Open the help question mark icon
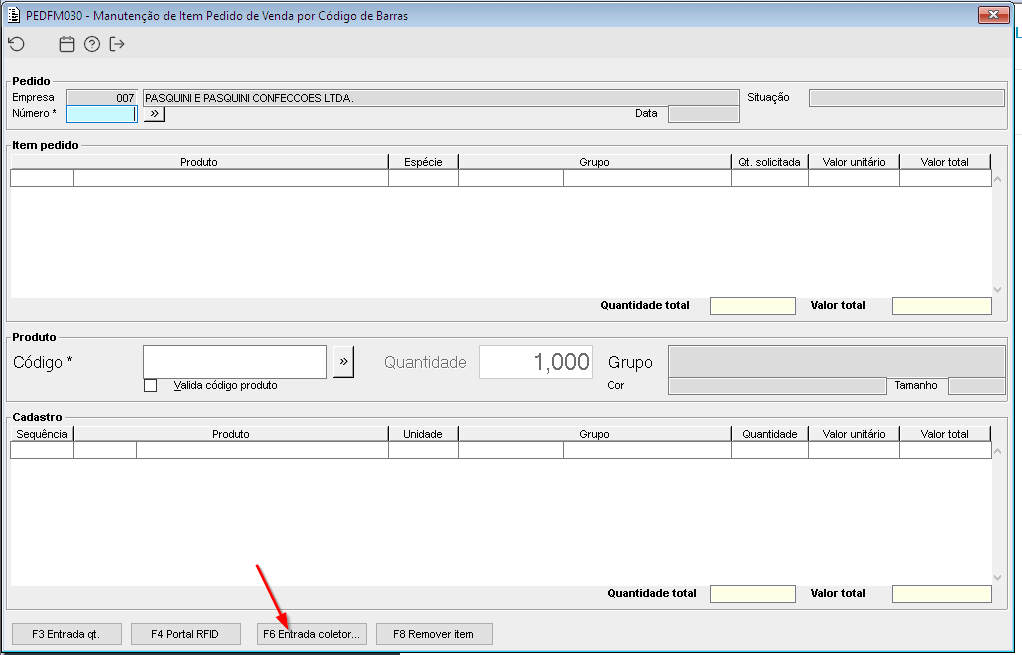 pos(92,44)
